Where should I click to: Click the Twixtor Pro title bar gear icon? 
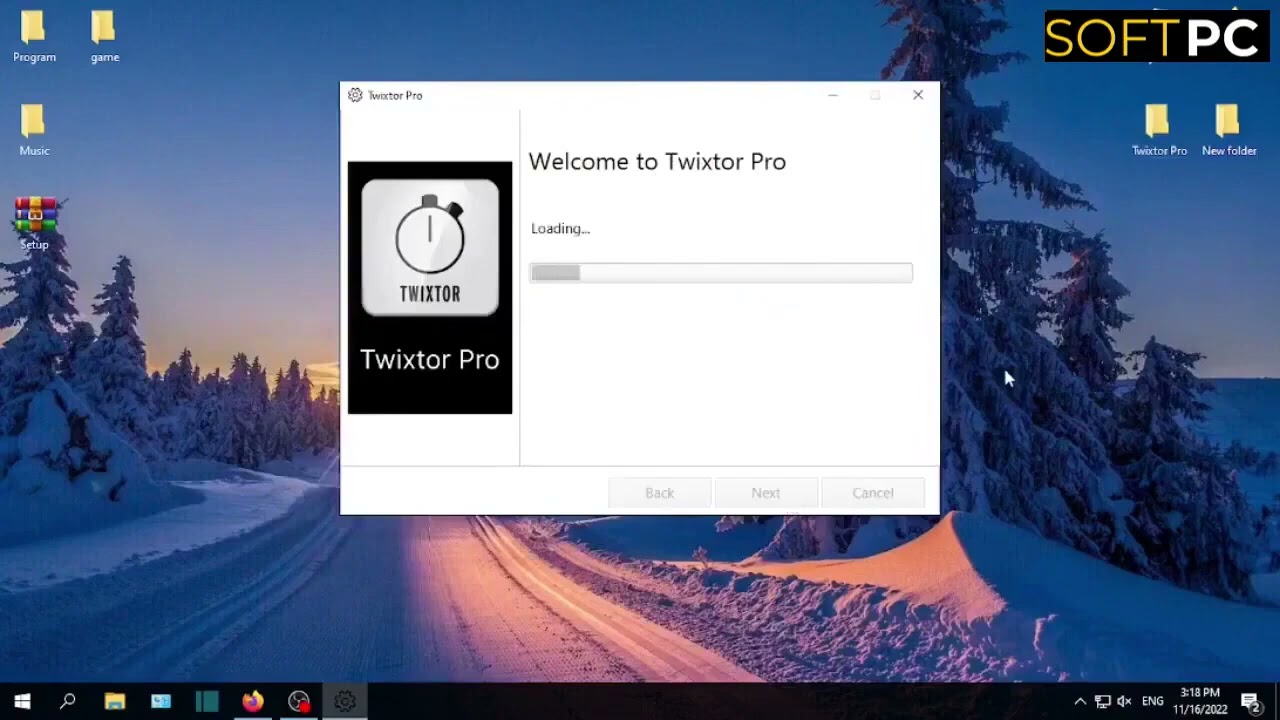[x=355, y=95]
